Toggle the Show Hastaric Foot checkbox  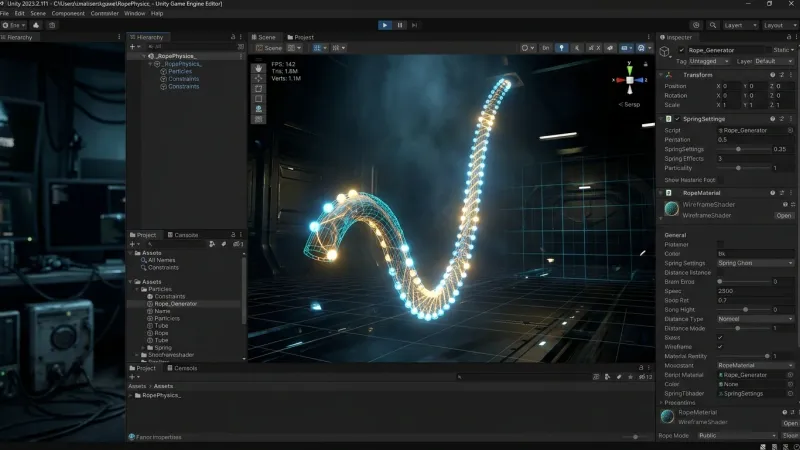(x=720, y=180)
